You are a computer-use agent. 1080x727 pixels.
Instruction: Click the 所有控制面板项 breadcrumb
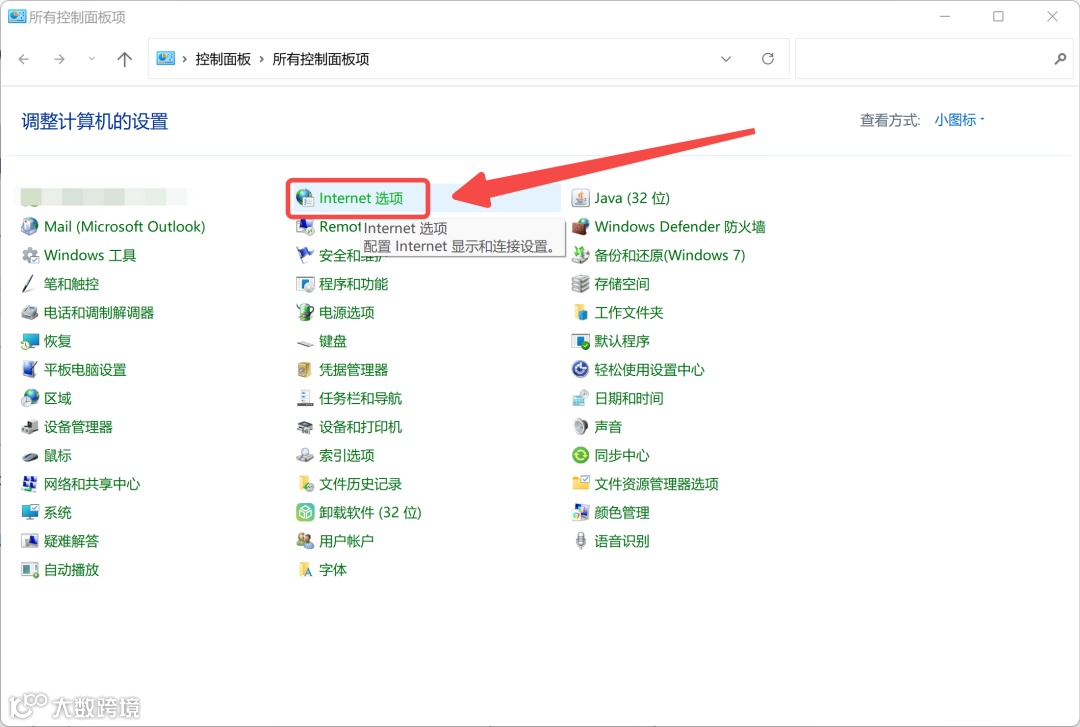click(321, 59)
